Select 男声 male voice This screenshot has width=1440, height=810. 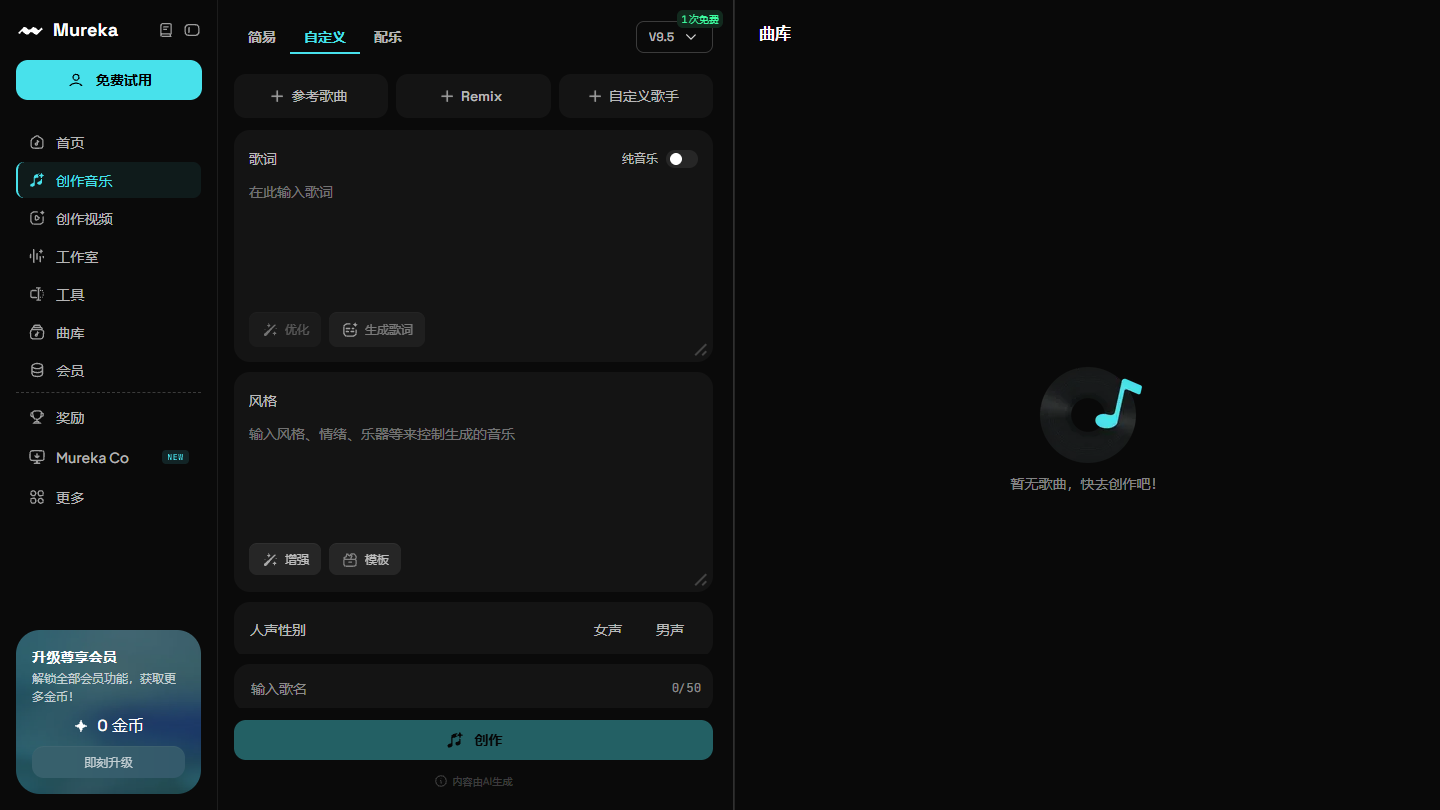[670, 630]
